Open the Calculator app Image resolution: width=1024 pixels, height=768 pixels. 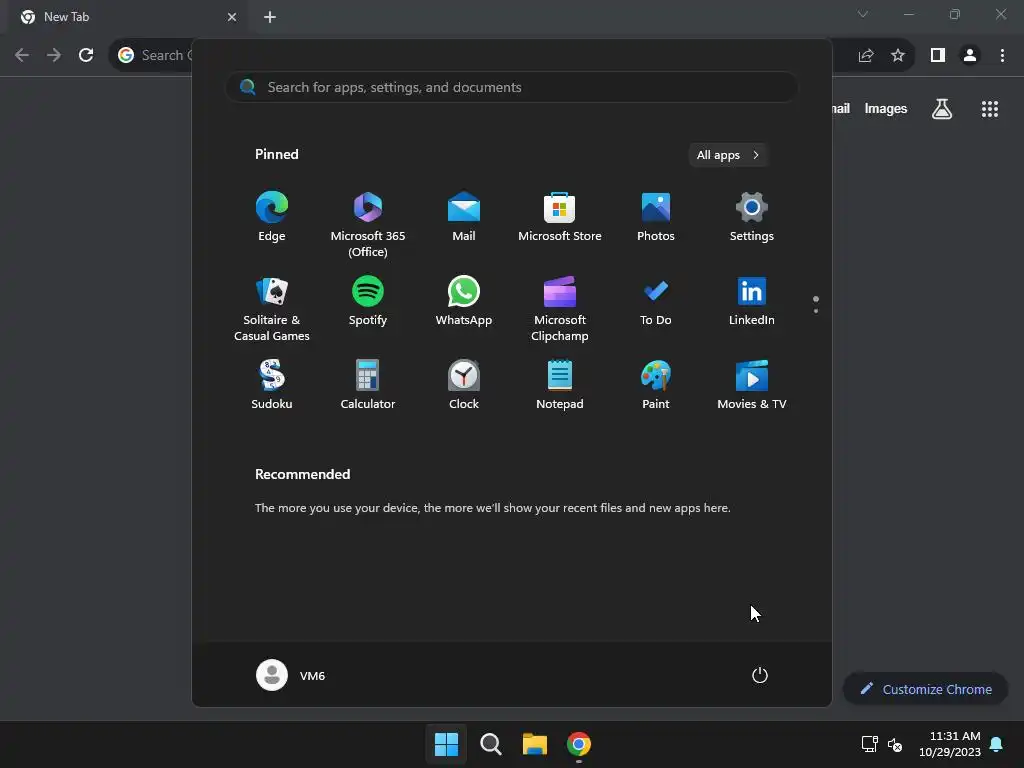click(368, 385)
